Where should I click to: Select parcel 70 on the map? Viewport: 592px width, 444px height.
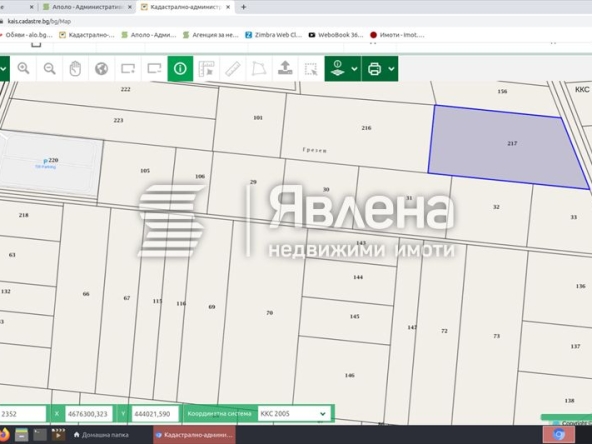[x=264, y=313]
